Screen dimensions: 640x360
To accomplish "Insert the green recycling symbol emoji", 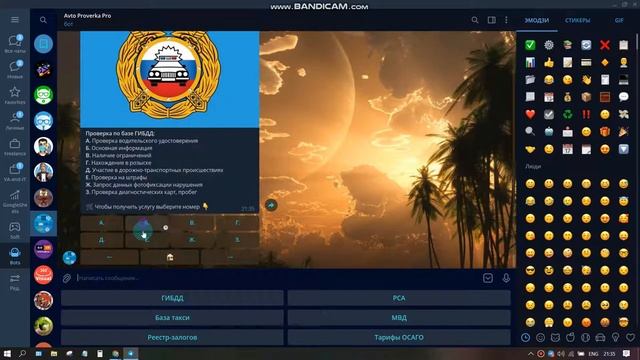I will (568, 114).
